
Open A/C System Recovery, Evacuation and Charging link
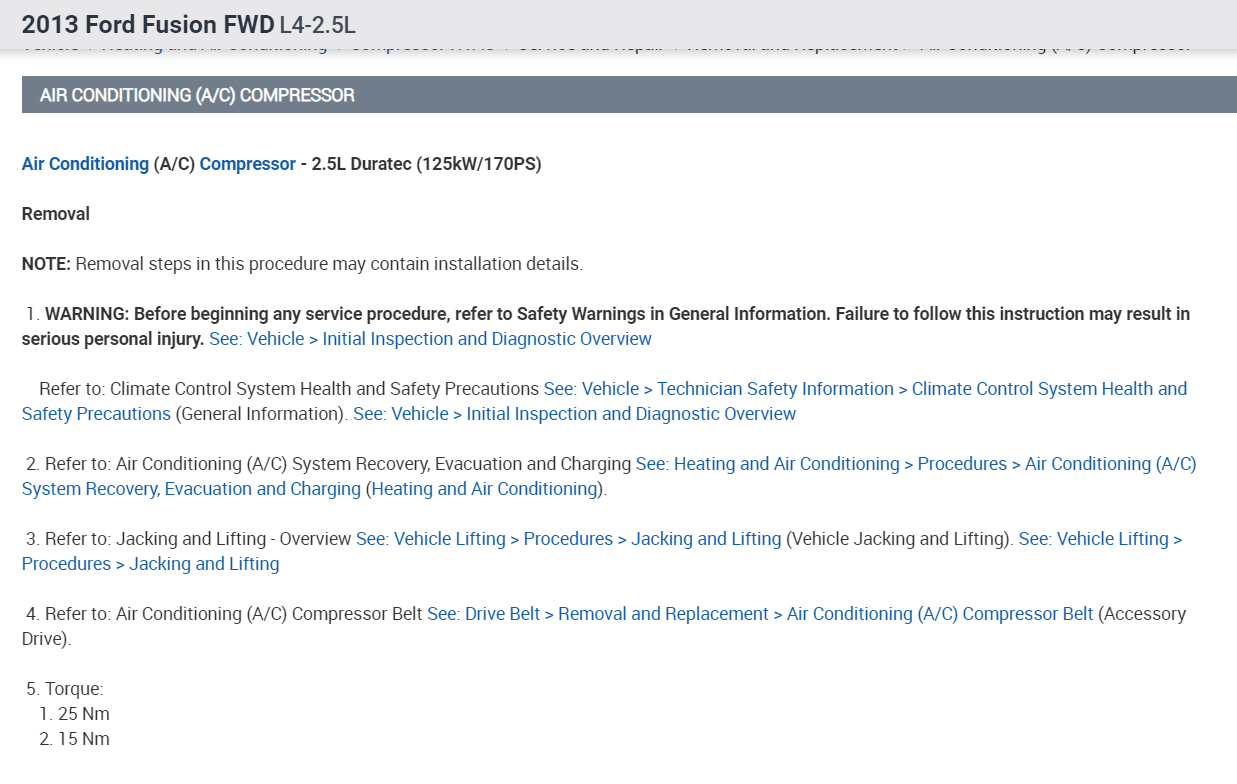tap(609, 476)
